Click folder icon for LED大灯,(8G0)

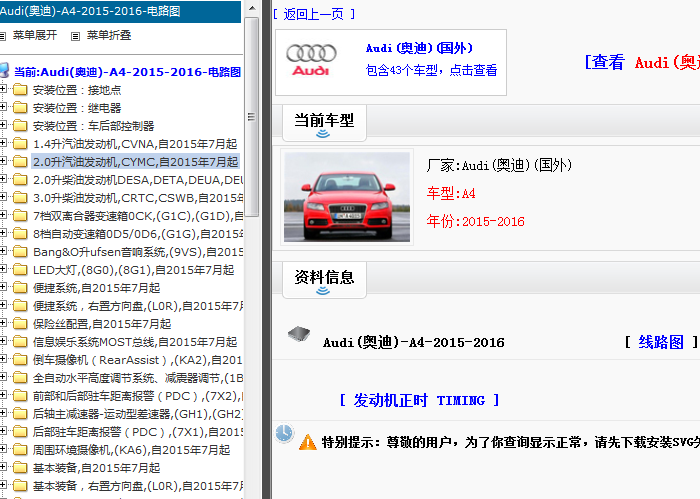click(x=20, y=270)
